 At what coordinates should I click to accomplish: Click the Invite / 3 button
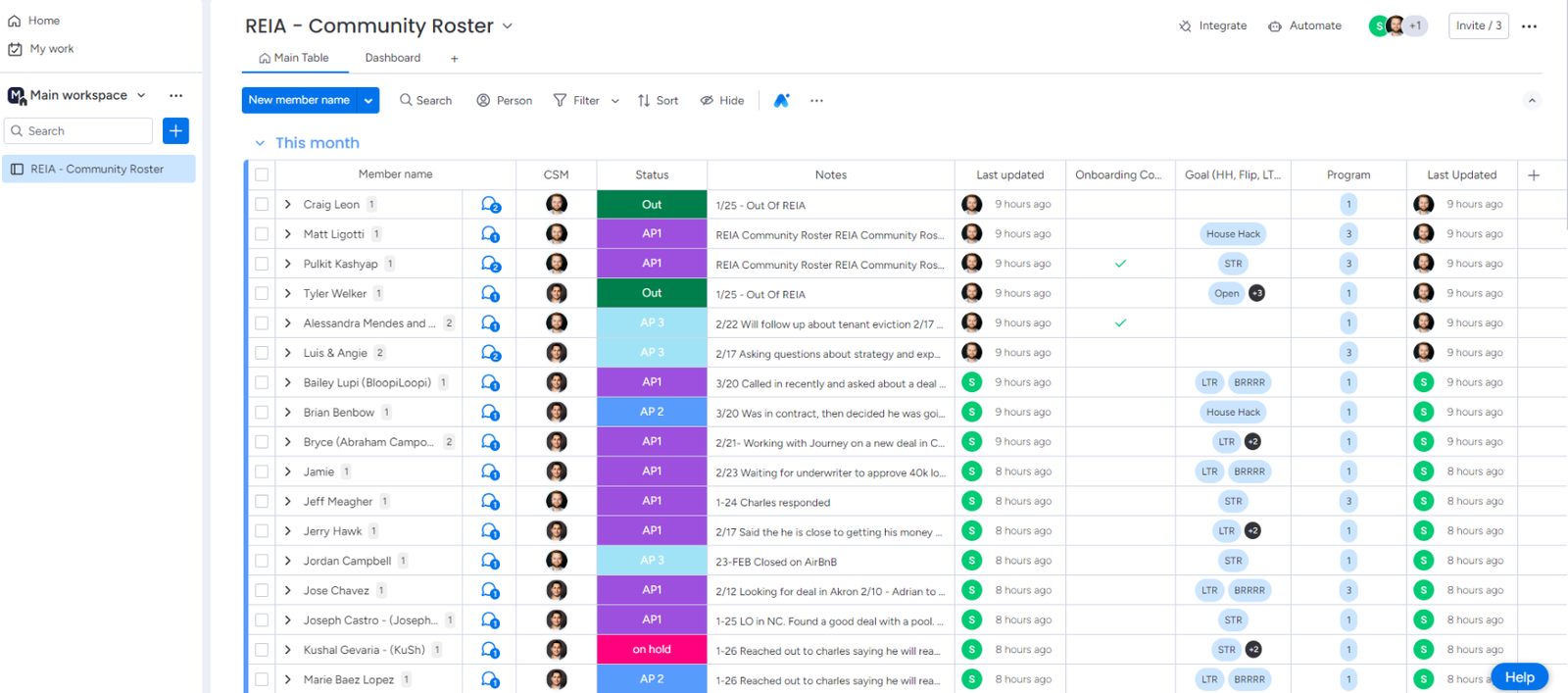click(1478, 26)
